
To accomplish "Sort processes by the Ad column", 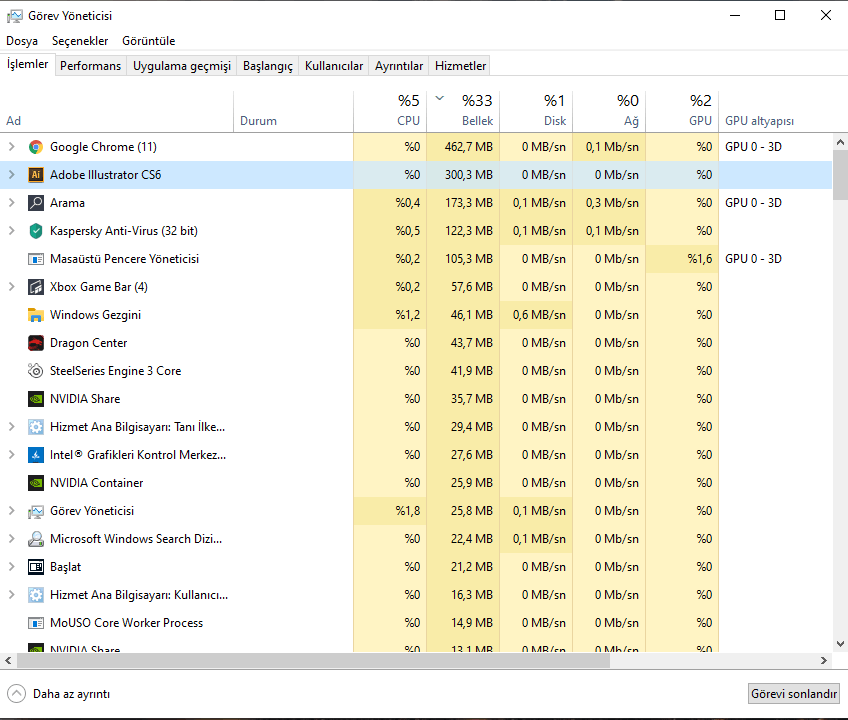I will coord(117,111).
